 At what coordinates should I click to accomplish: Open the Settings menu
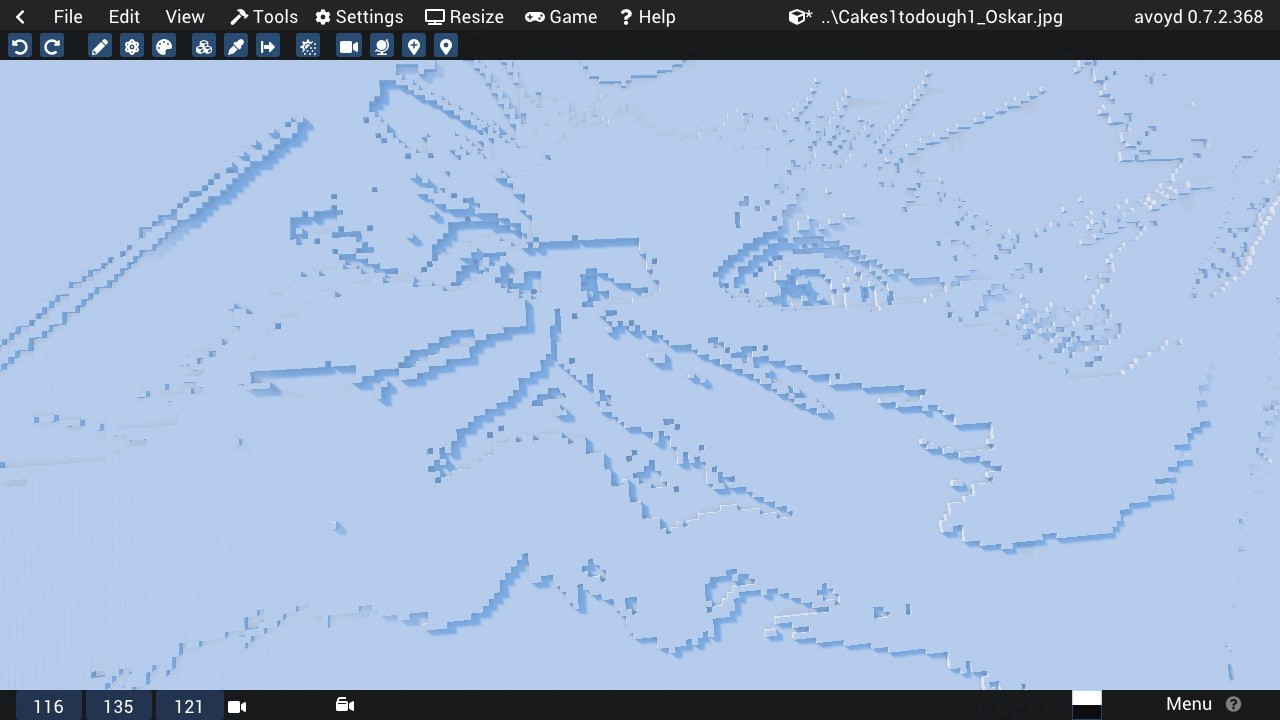(x=359, y=17)
